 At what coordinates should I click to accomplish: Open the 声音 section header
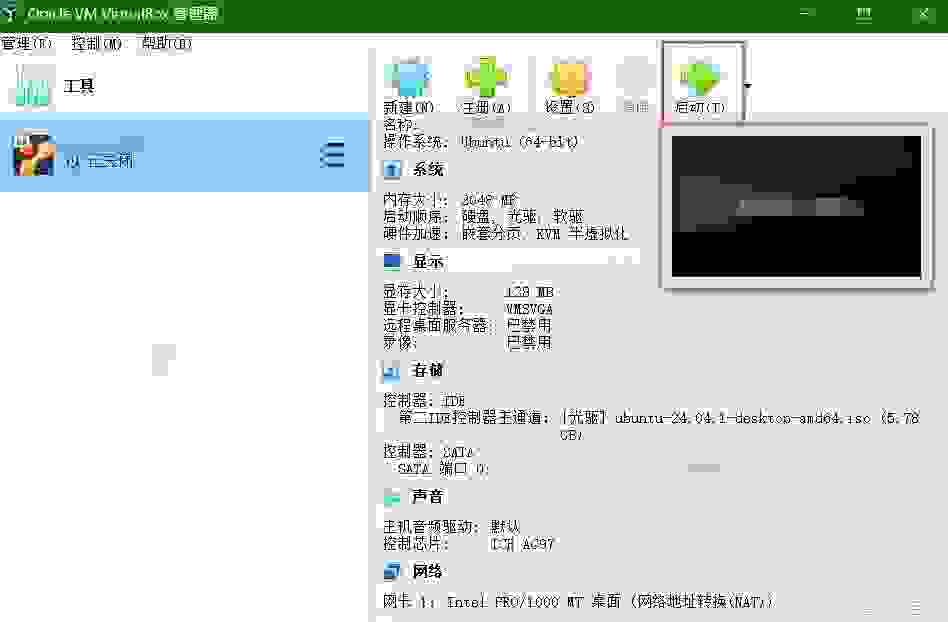427,496
